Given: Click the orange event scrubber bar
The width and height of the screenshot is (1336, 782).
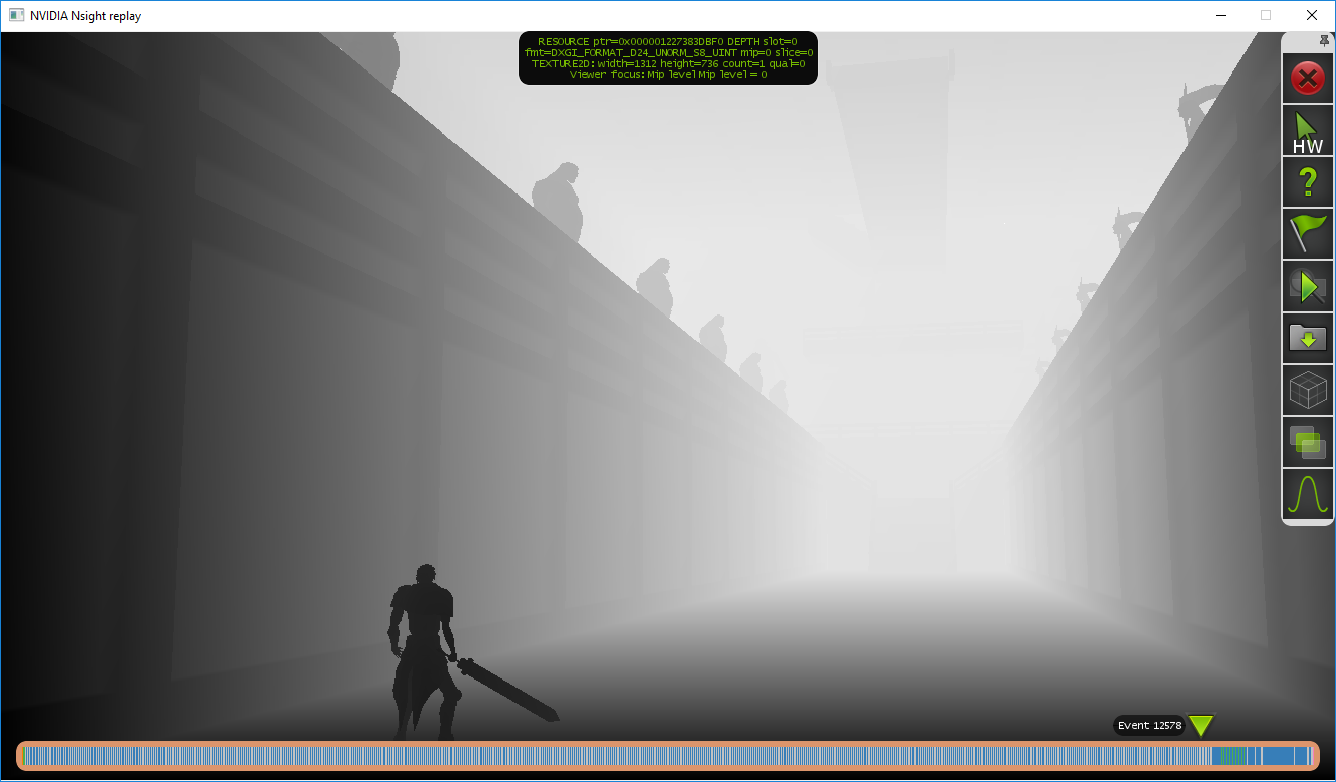Looking at the screenshot, I should point(668,756).
